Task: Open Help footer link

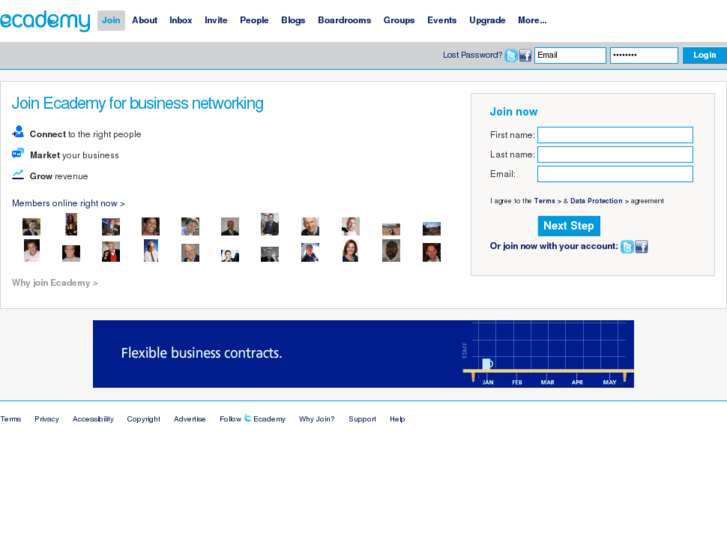Action: tap(397, 419)
